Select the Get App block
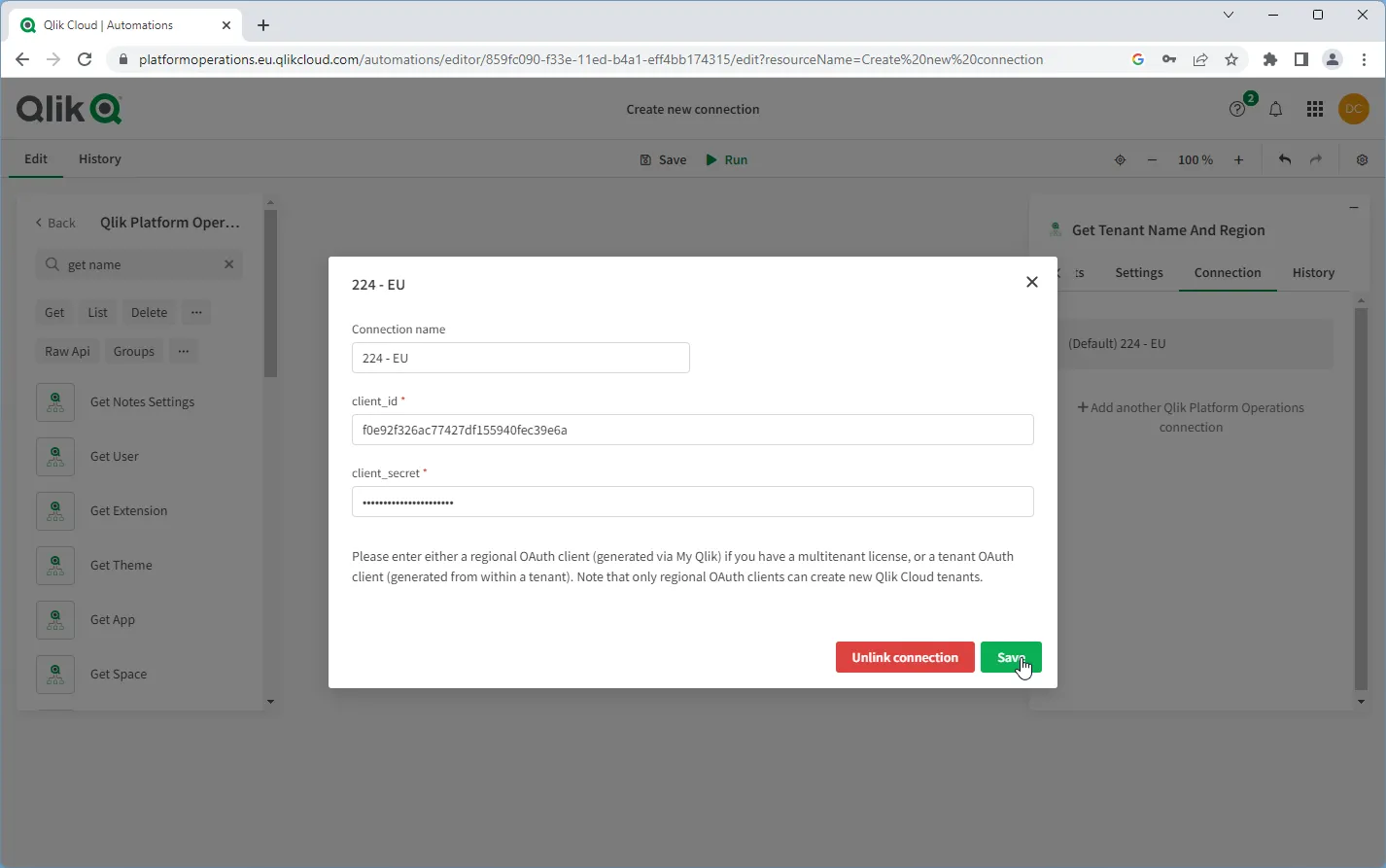The image size is (1386, 868). pyautogui.click(x=112, y=619)
